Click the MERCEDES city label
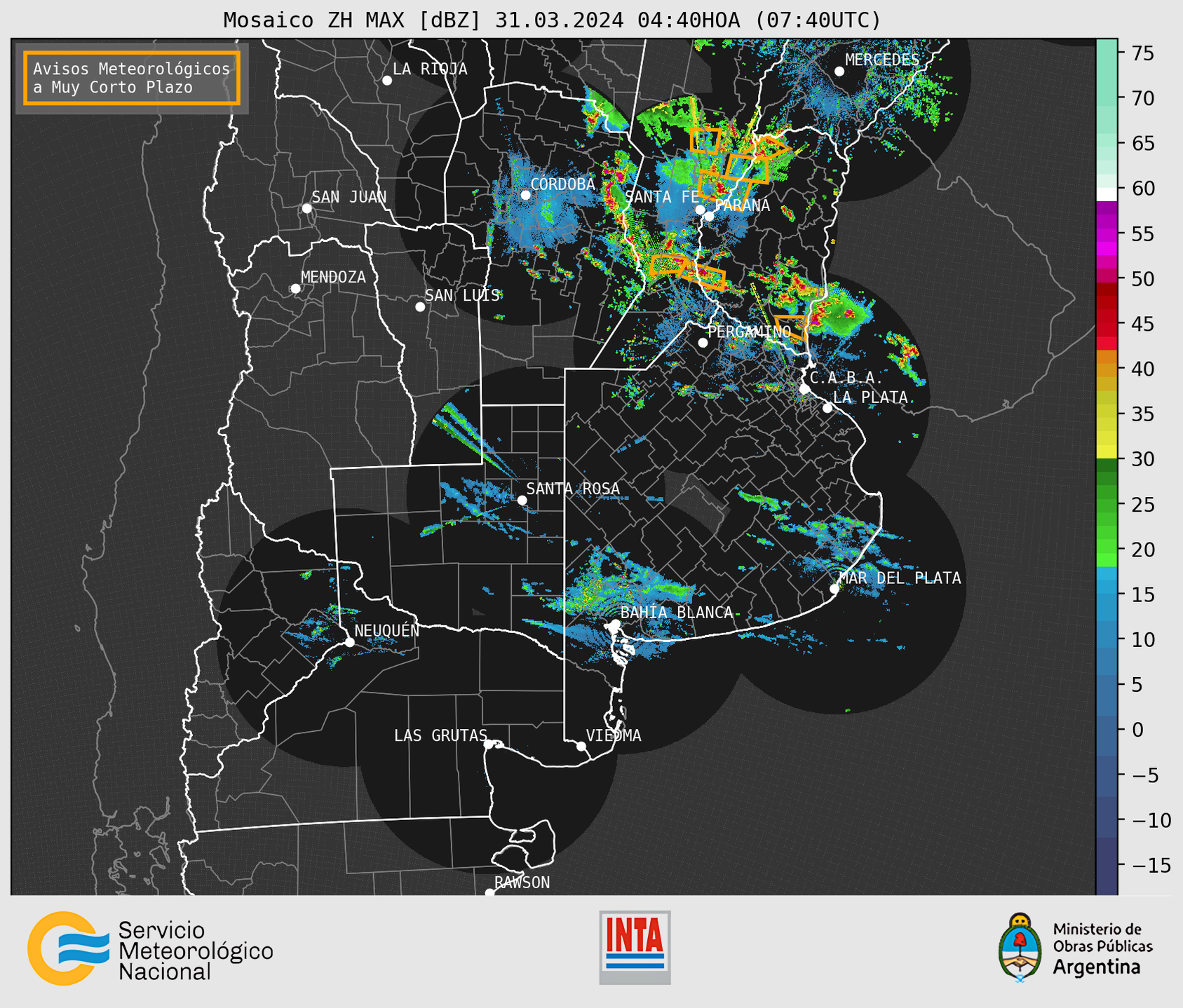 882,60
